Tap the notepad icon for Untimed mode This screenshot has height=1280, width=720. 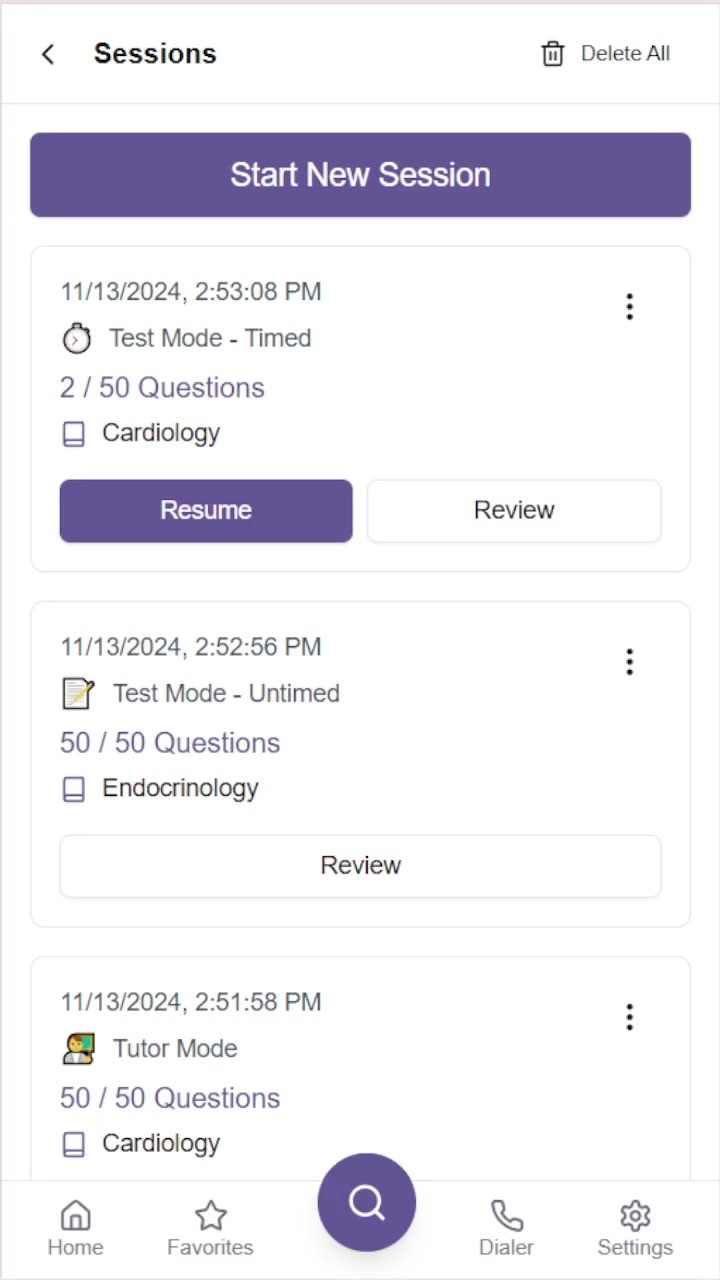tap(78, 693)
